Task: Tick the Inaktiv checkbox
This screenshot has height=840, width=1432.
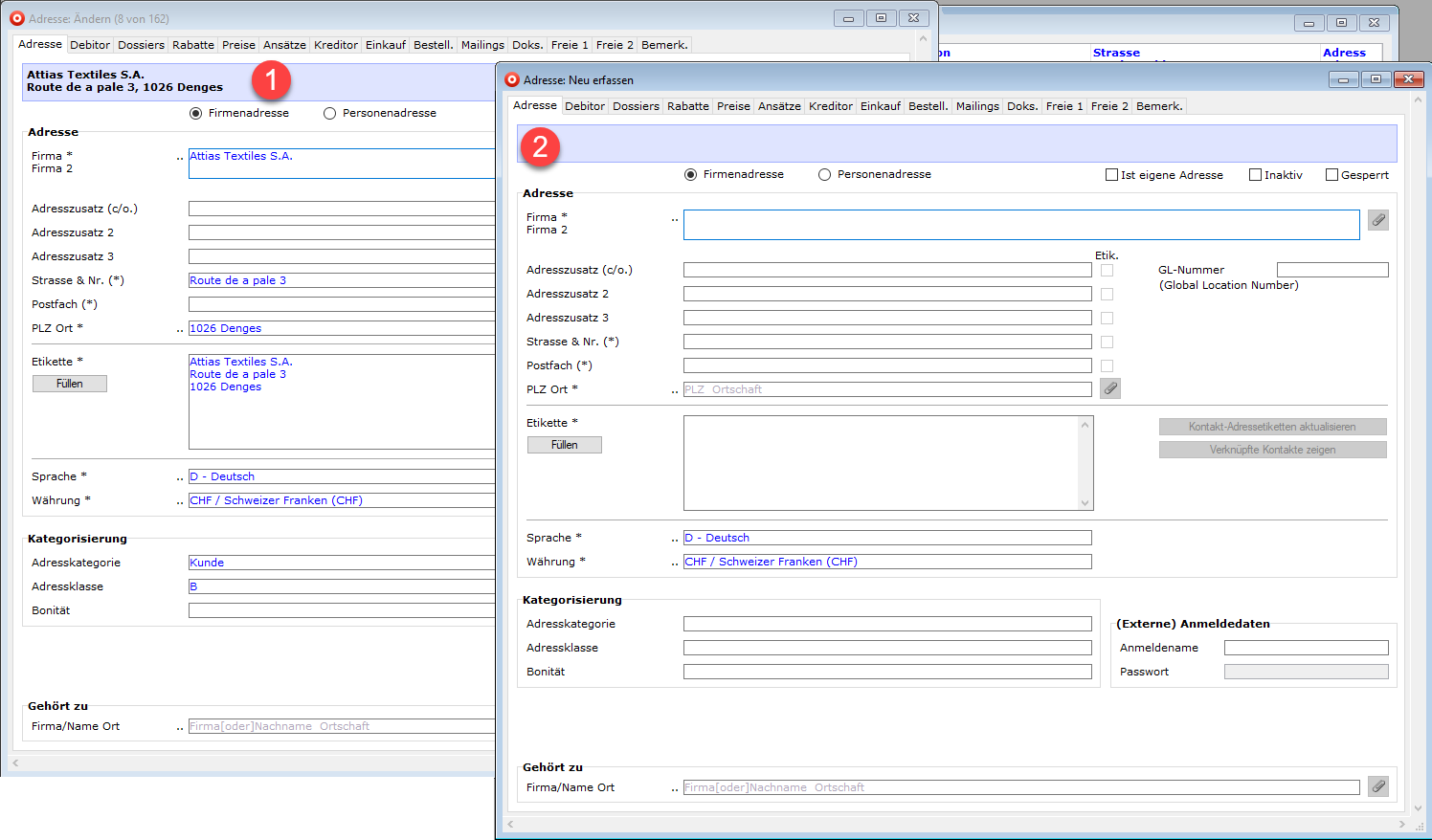Action: [x=1255, y=175]
